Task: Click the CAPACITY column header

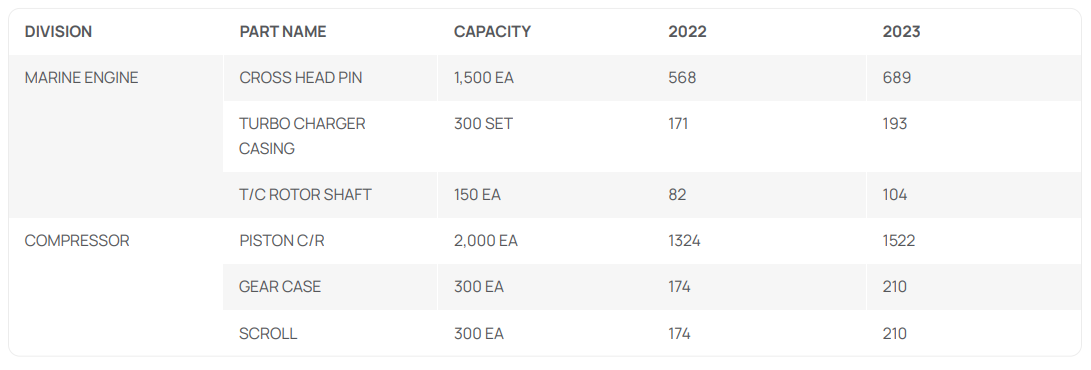Action: [492, 31]
